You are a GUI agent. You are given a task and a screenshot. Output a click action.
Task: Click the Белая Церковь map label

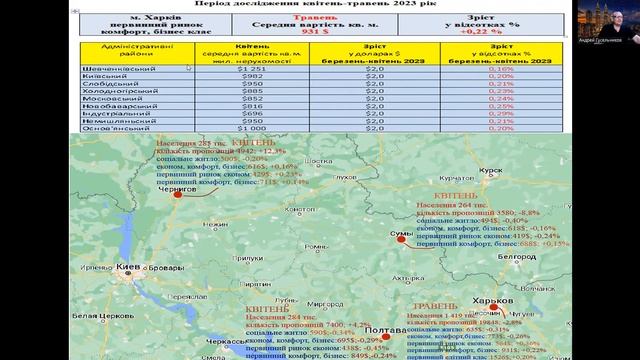coord(103,316)
